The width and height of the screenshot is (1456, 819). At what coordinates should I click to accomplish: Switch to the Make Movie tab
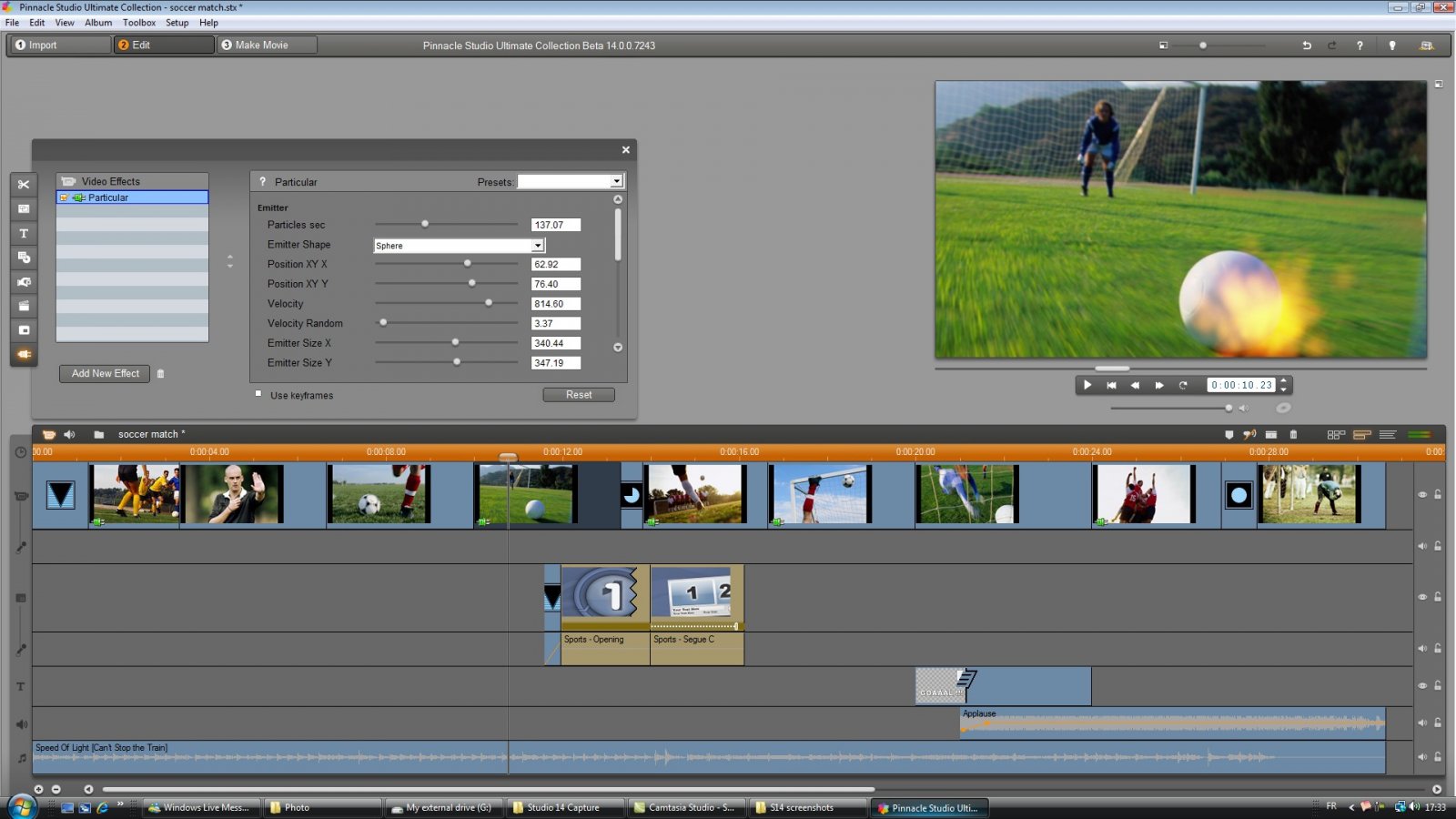(x=268, y=45)
